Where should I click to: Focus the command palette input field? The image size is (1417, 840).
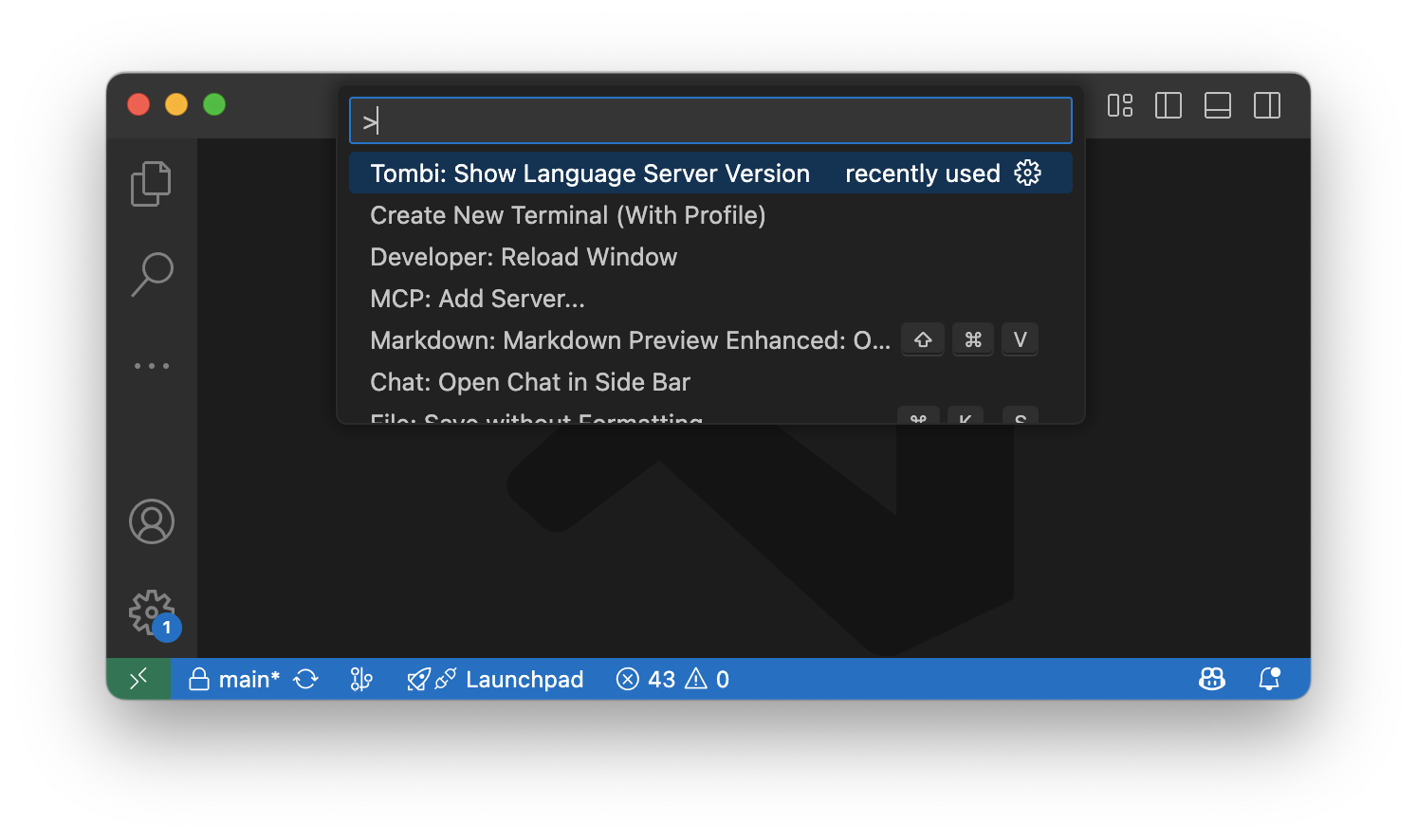[710, 120]
